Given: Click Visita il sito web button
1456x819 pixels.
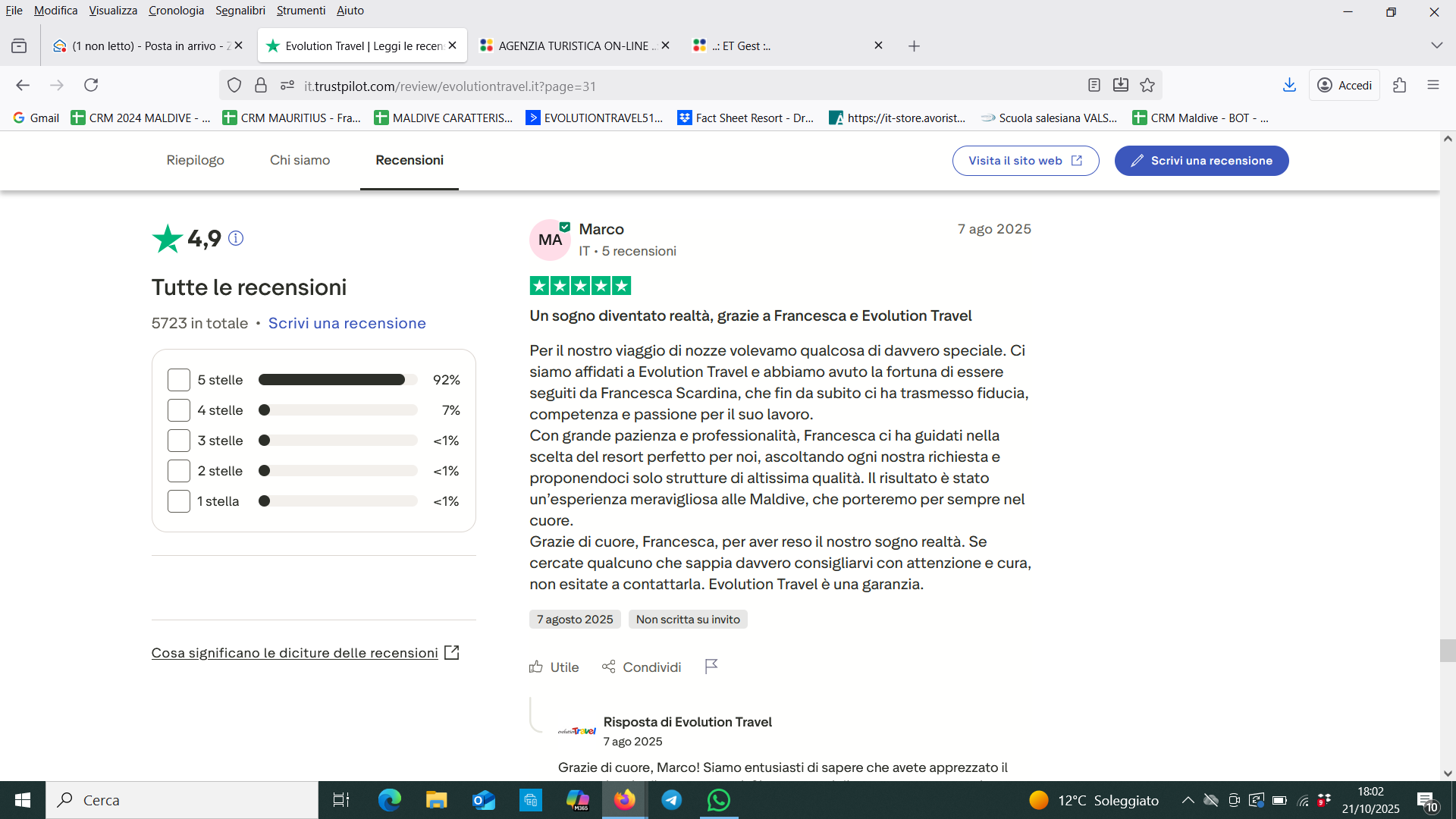Looking at the screenshot, I should (1025, 161).
